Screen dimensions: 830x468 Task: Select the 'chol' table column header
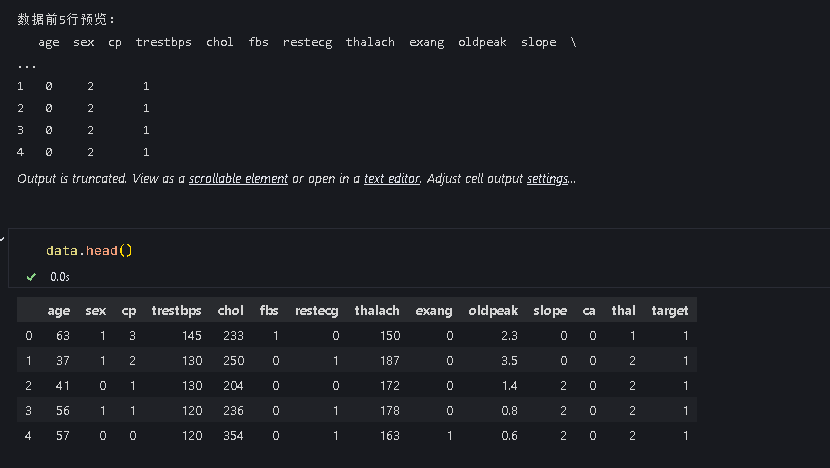(x=231, y=310)
